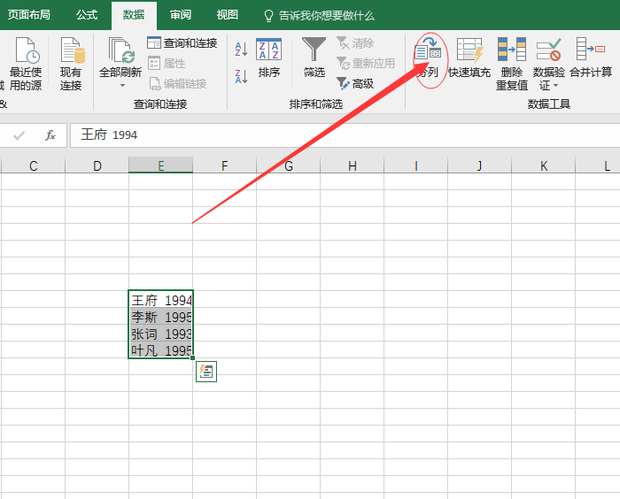
Task: Click the 全部刷新 refresh all icon
Action: 121,51
